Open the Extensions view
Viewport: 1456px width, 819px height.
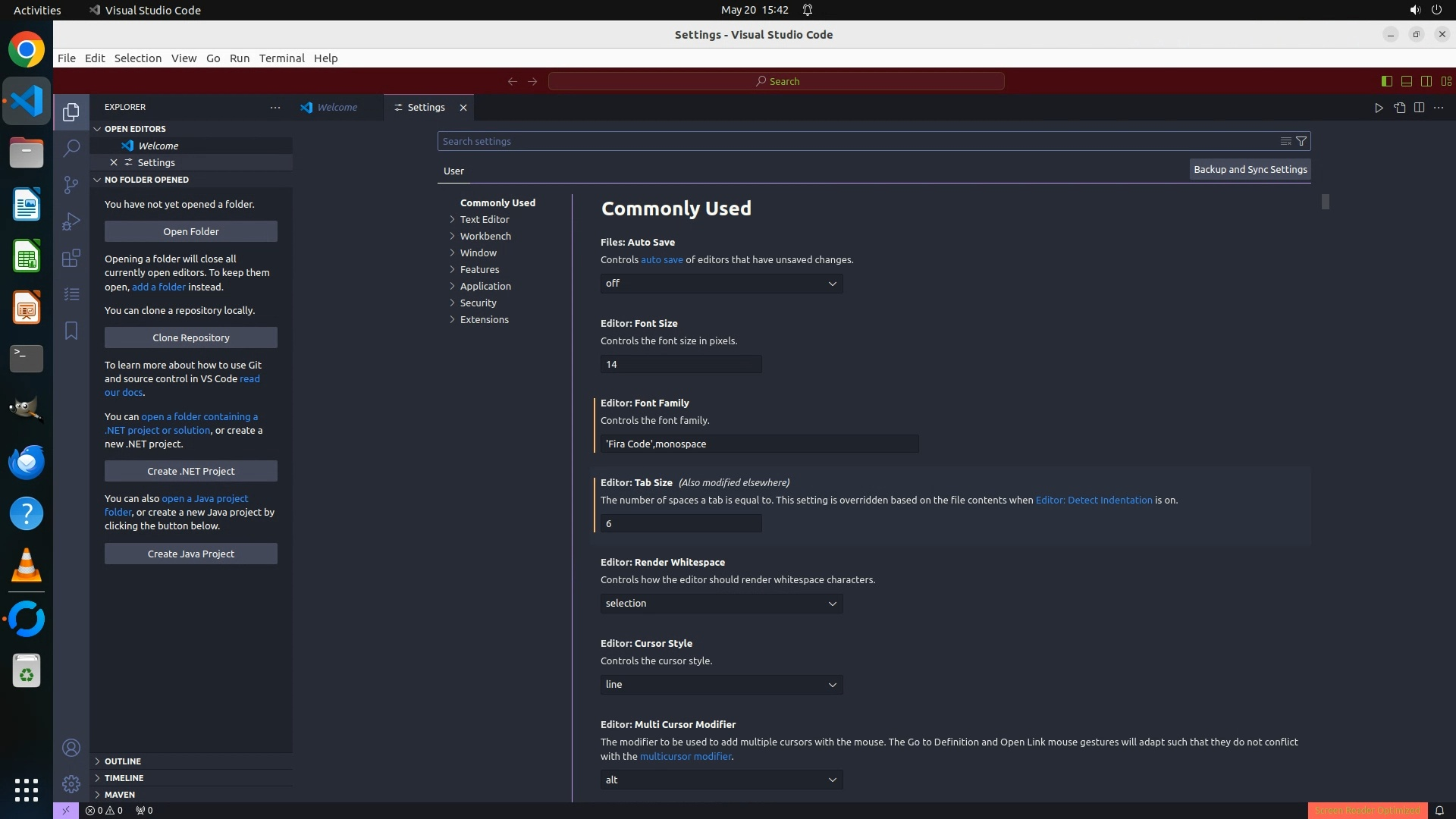click(x=71, y=258)
